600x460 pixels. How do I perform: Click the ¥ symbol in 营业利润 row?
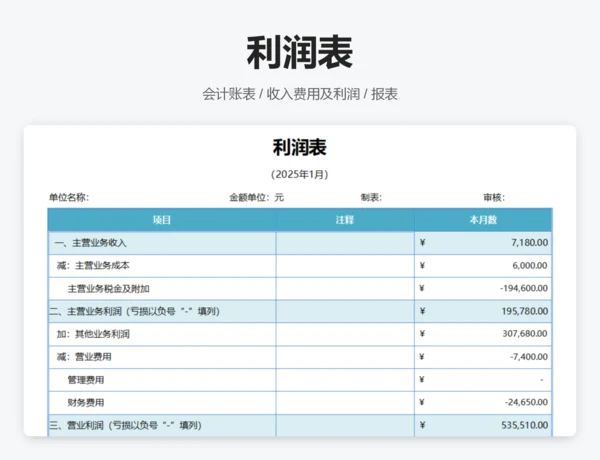click(422, 425)
